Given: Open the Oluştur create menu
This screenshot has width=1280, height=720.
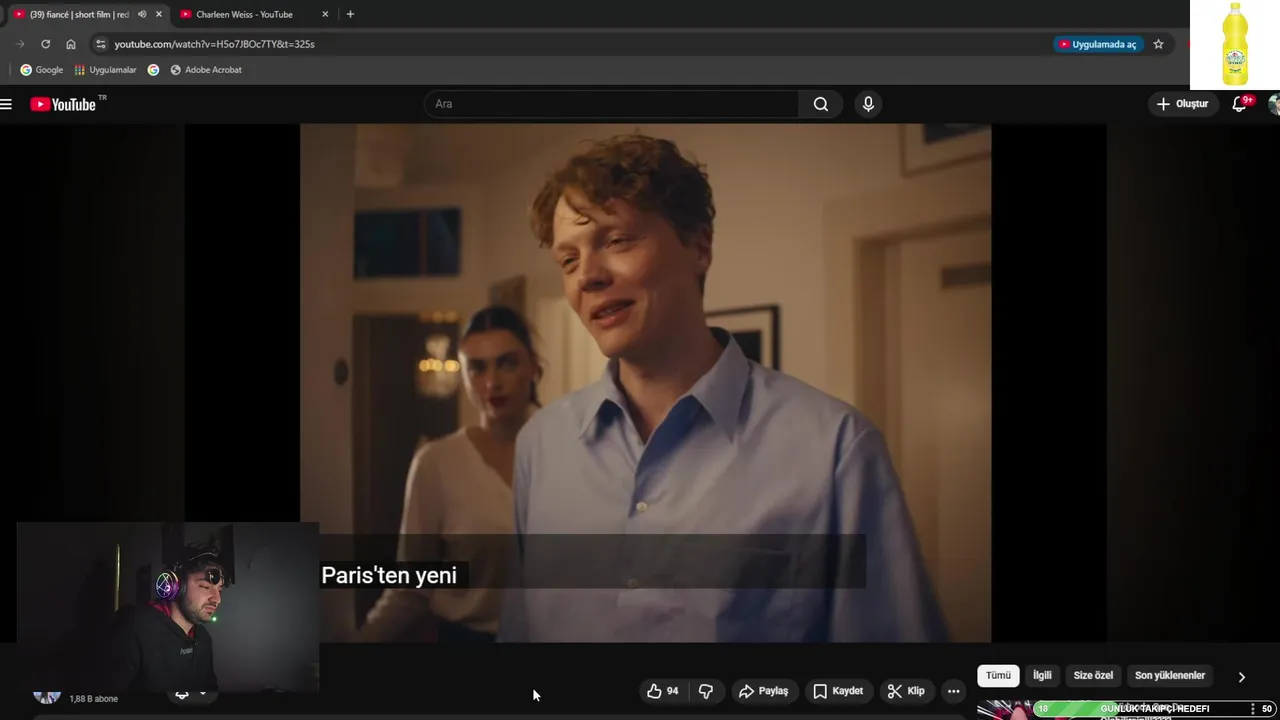Looking at the screenshot, I should [x=1183, y=104].
